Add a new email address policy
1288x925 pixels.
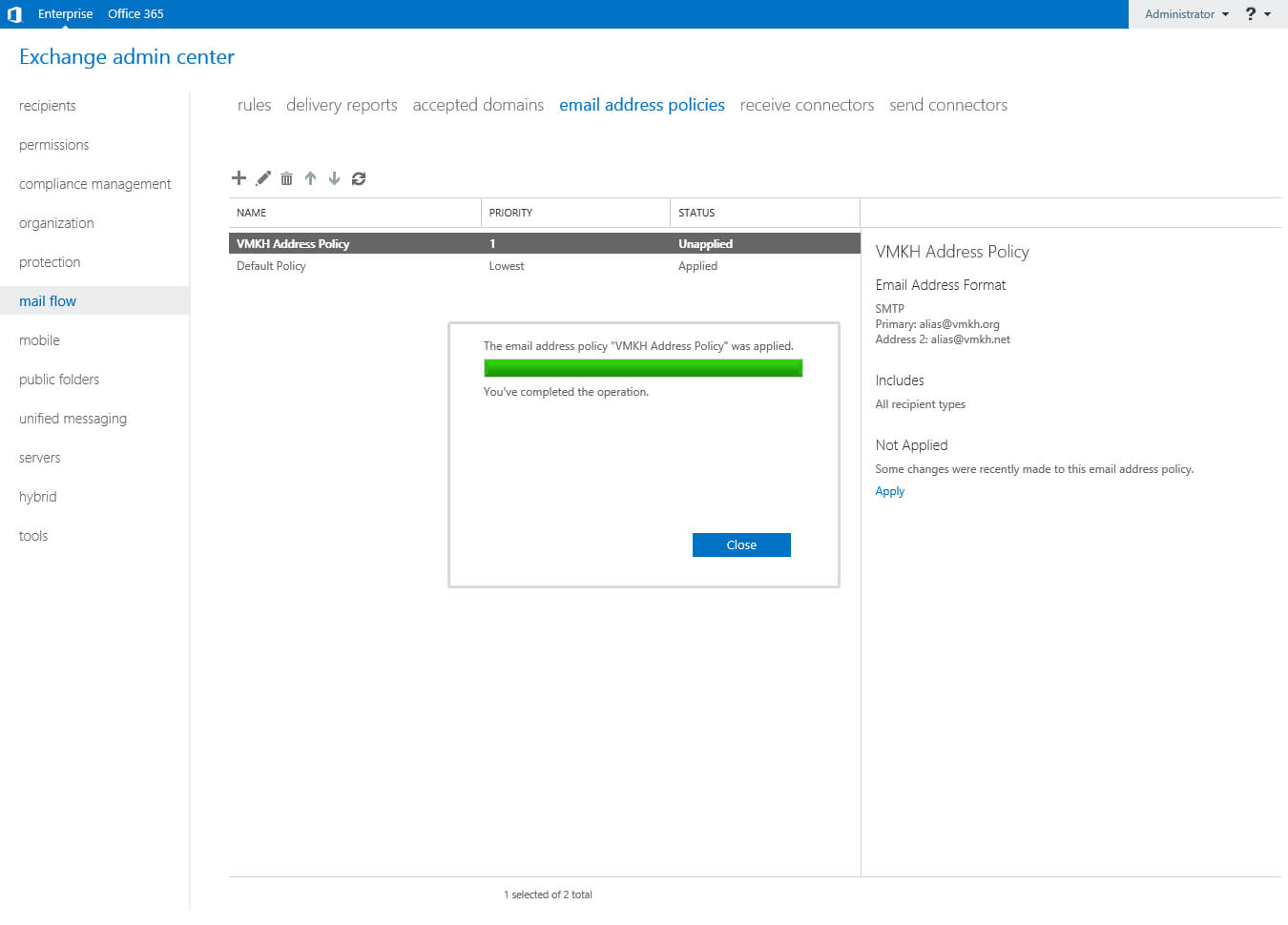[239, 177]
